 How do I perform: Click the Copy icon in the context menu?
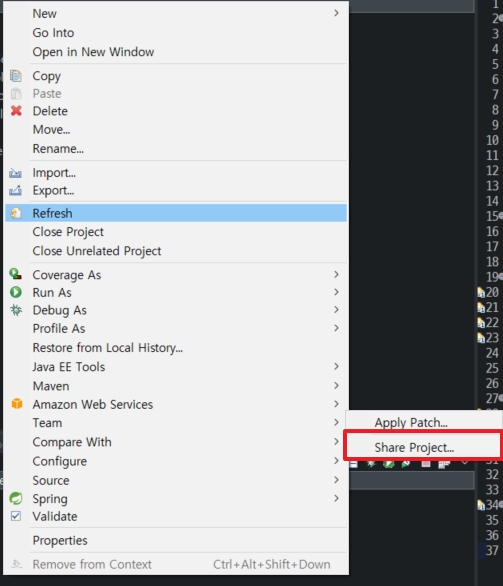(x=16, y=76)
